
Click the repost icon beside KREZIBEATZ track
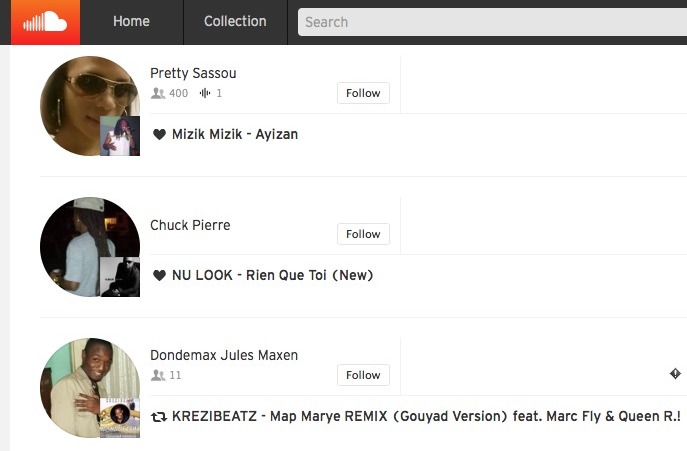point(159,417)
